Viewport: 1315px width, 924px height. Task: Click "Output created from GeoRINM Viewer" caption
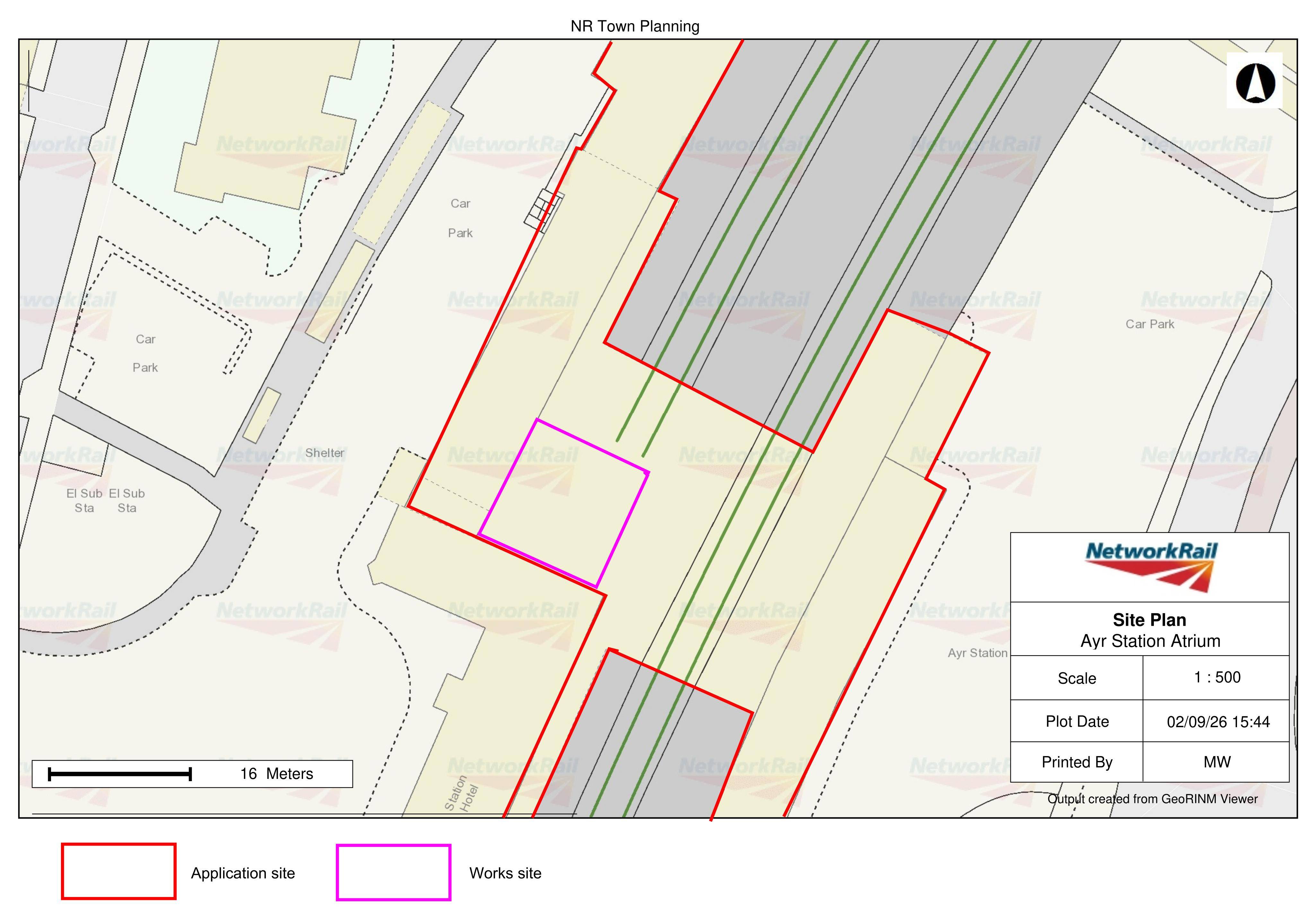[1152, 798]
